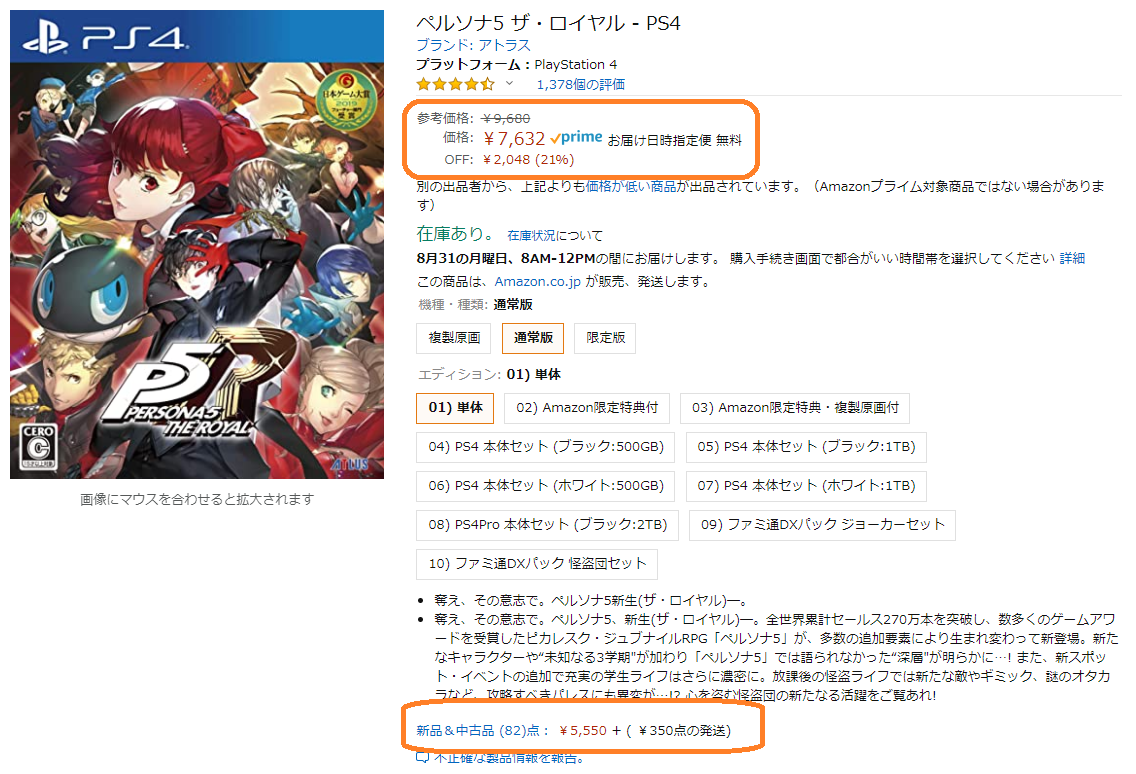The image size is (1136, 774).
Task: Click the star rating icons
Action: 455,84
